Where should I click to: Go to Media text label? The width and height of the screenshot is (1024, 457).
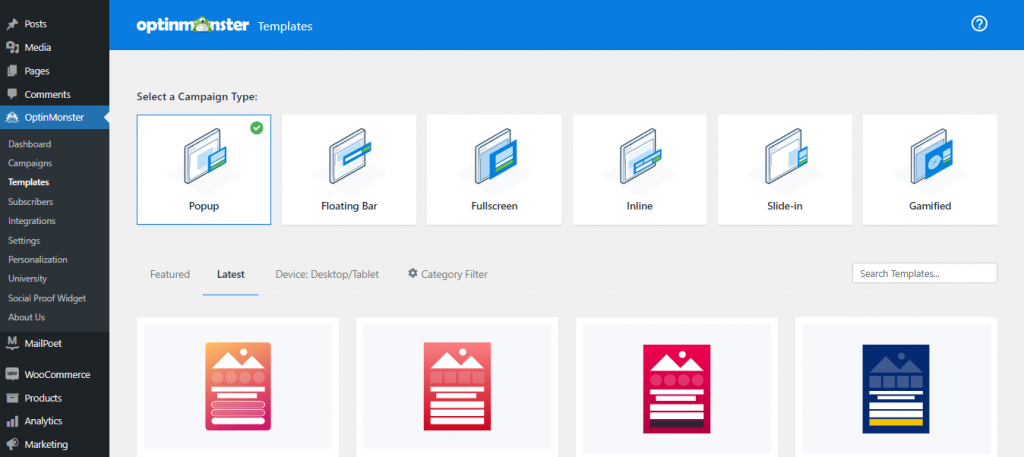point(38,48)
